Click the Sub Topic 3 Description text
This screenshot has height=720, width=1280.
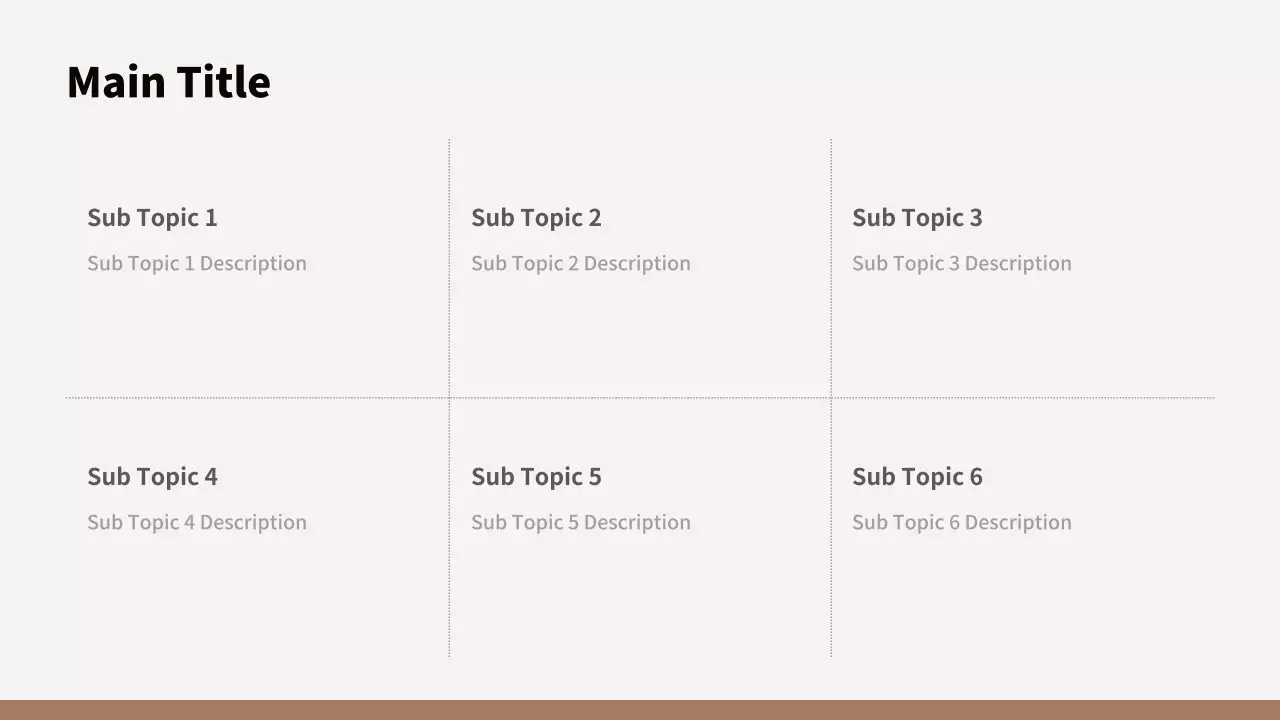click(962, 264)
